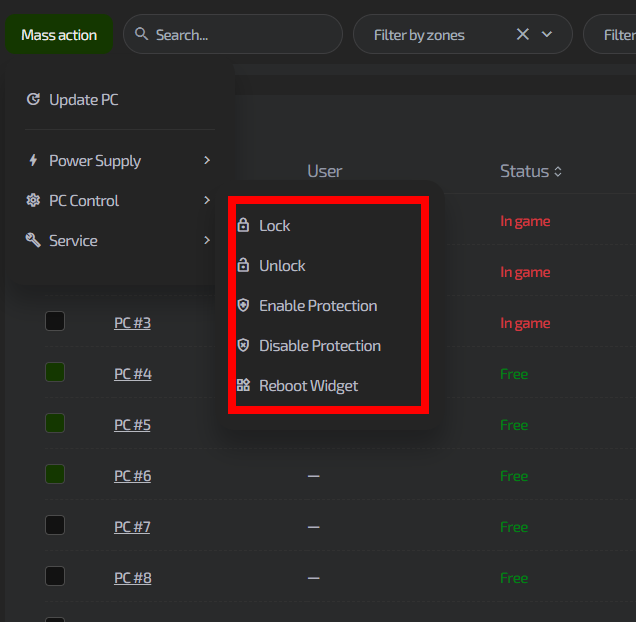Open the Filter by zones dropdown arrow

point(547,35)
